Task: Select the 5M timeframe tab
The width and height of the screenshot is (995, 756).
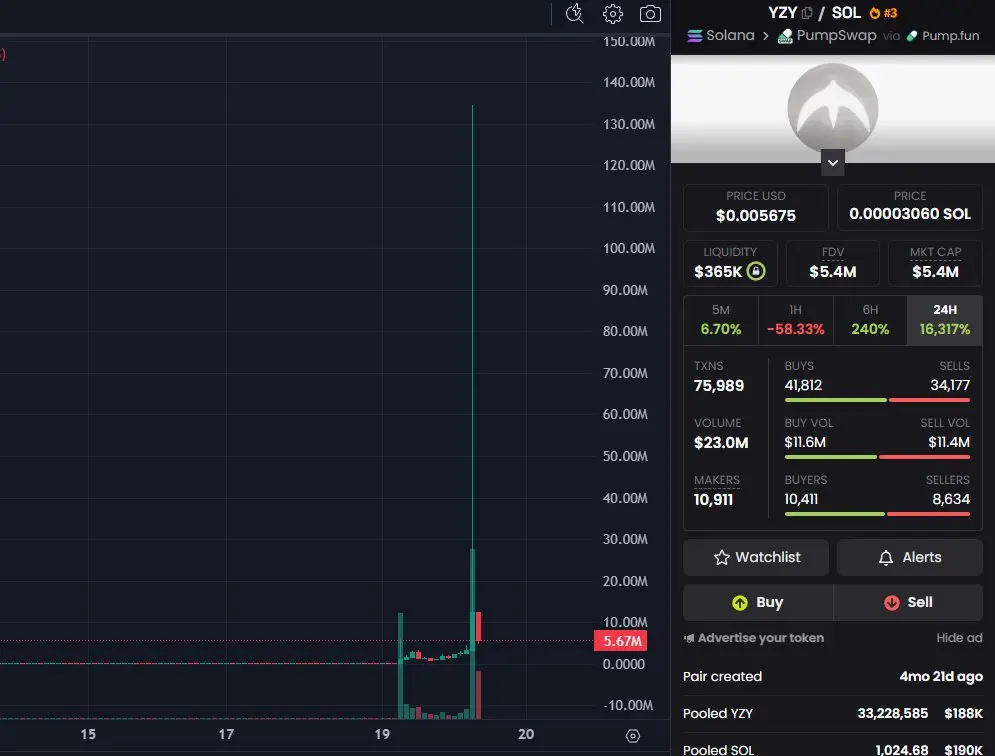Action: tap(720, 320)
